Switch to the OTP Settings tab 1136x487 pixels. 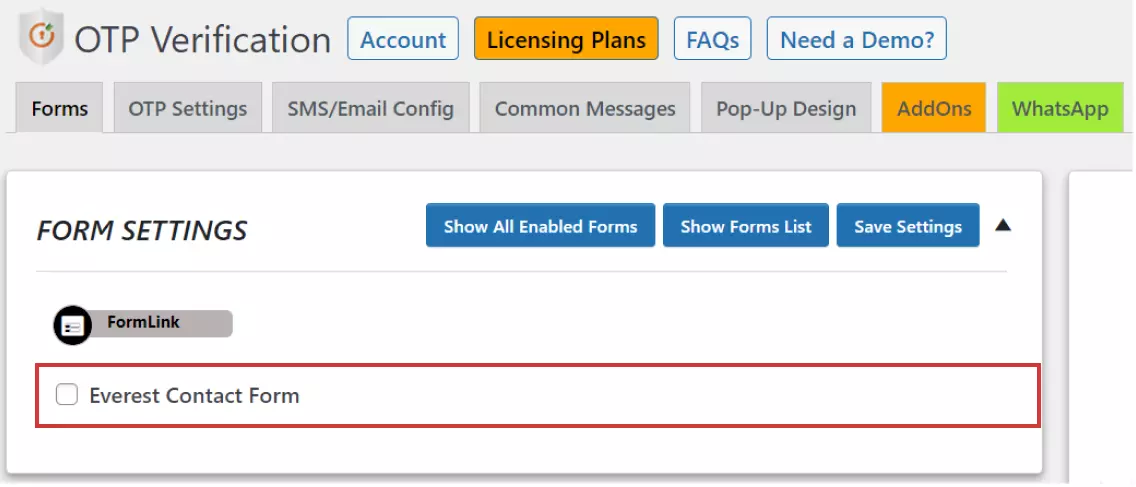pos(188,108)
